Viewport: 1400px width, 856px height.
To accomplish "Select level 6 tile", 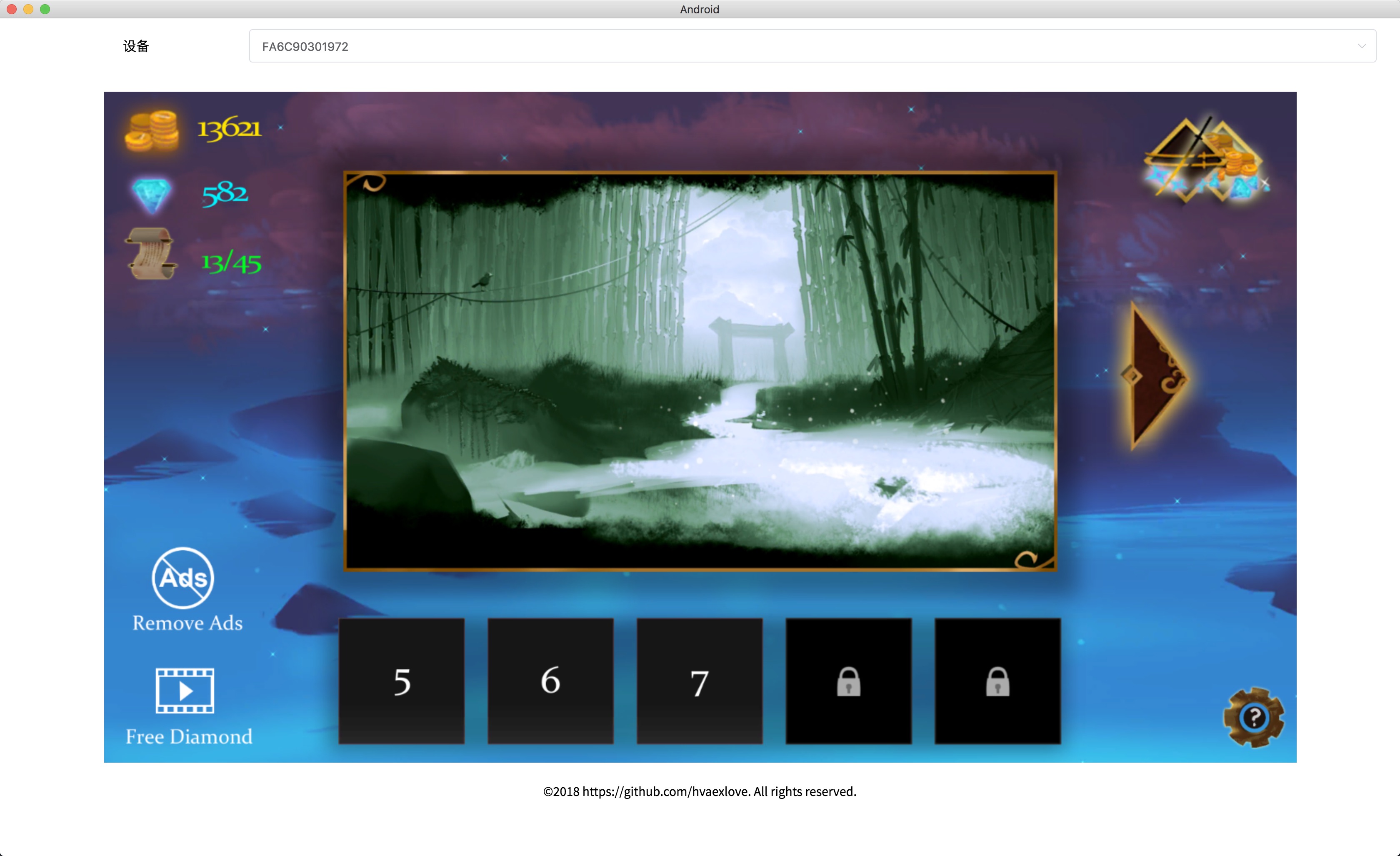I will click(550, 681).
